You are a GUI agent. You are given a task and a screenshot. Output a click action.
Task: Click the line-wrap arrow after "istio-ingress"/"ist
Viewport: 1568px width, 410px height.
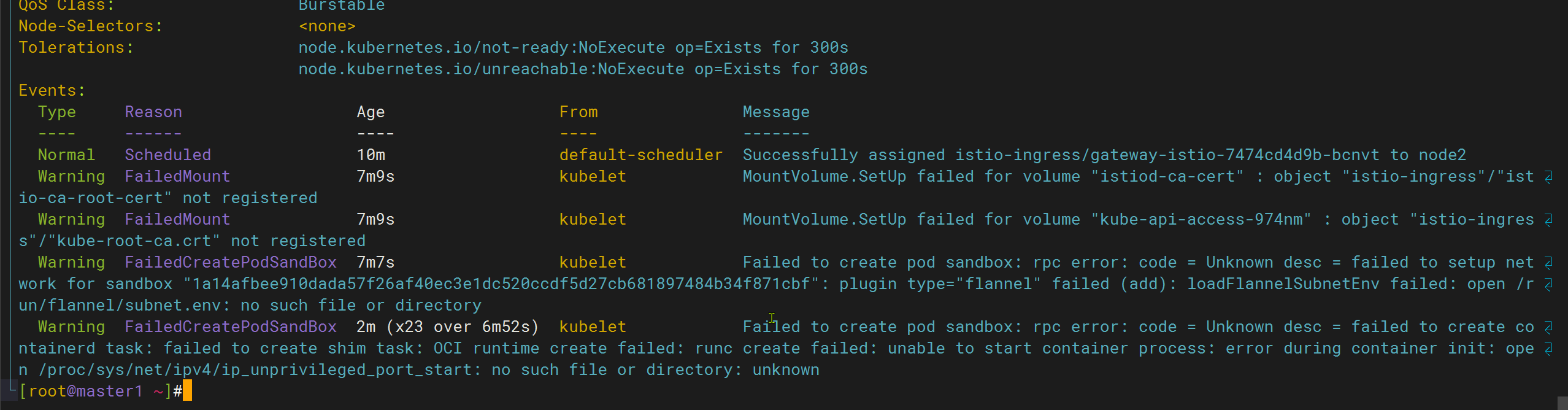point(1548,177)
